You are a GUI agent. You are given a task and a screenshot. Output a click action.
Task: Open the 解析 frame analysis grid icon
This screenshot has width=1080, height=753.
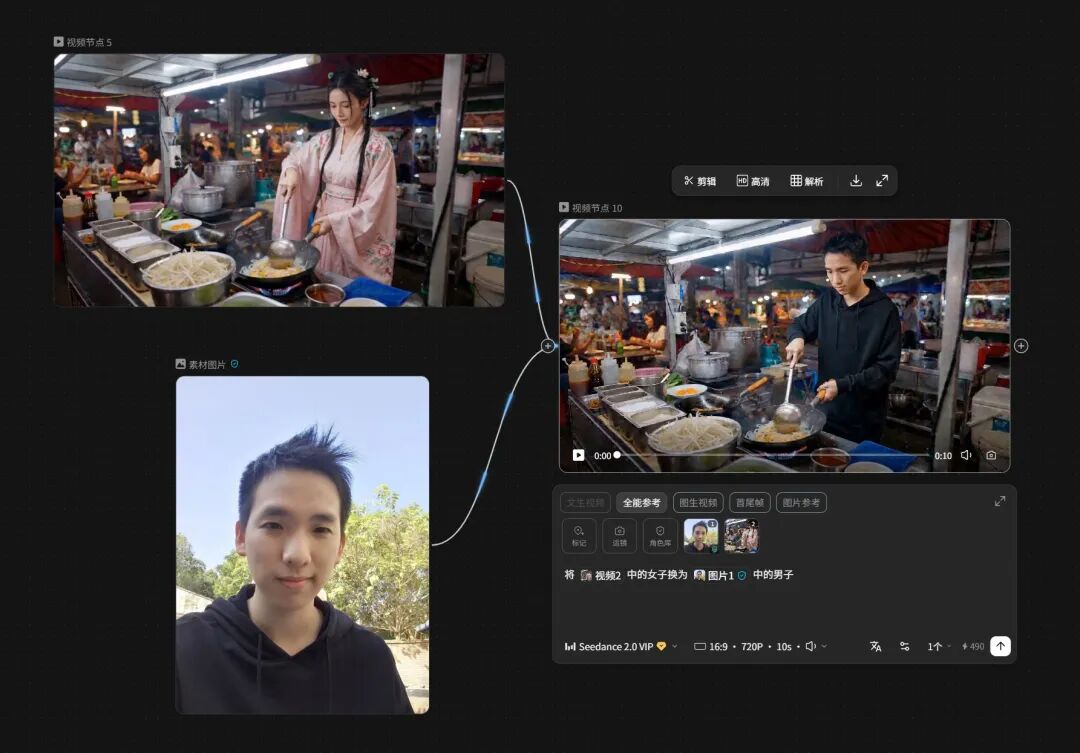click(803, 180)
